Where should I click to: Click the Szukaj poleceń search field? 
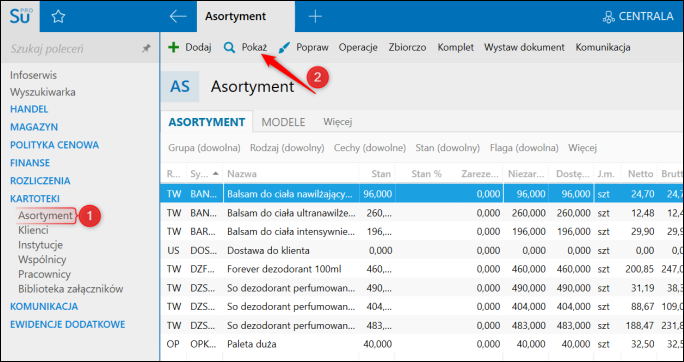pos(80,49)
